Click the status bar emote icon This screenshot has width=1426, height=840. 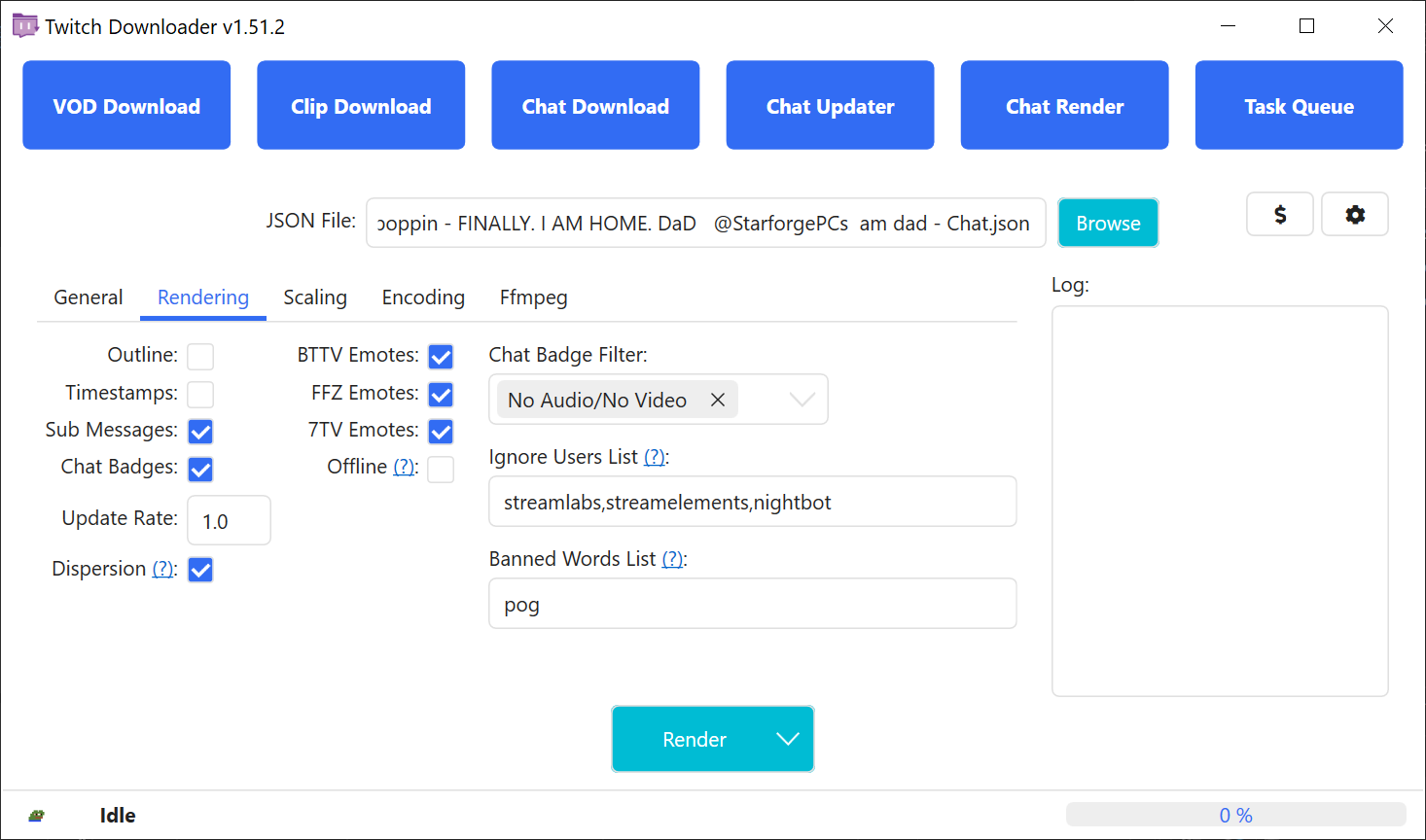[37, 816]
